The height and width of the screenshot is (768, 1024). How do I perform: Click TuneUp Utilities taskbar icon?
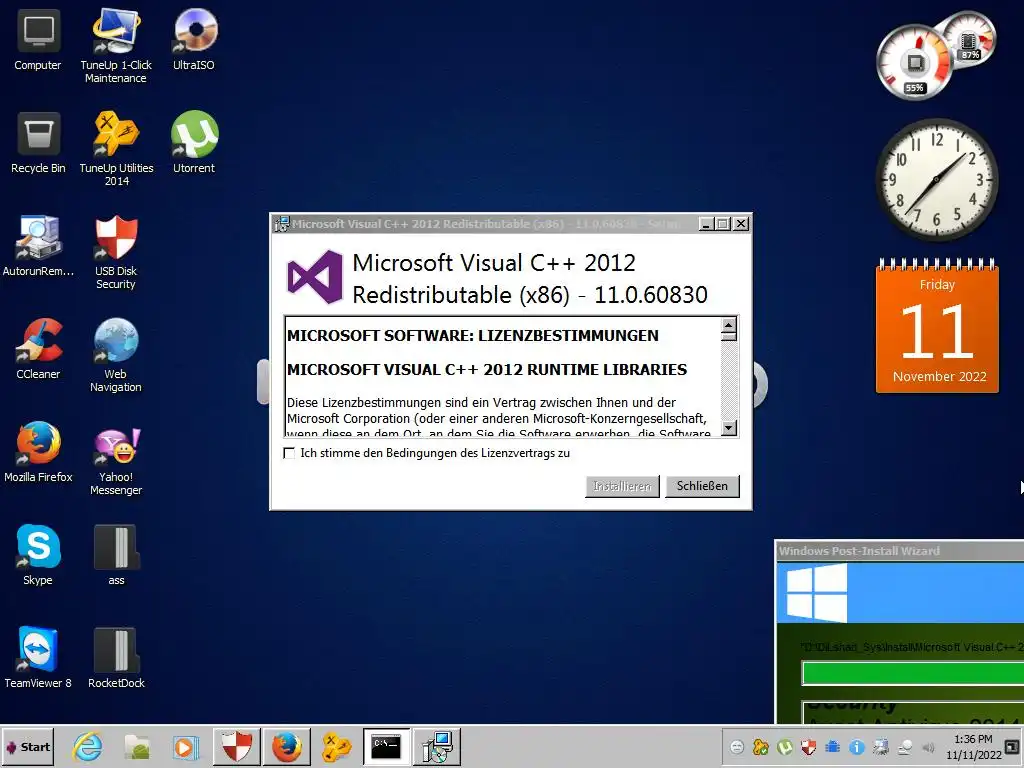tap(336, 746)
